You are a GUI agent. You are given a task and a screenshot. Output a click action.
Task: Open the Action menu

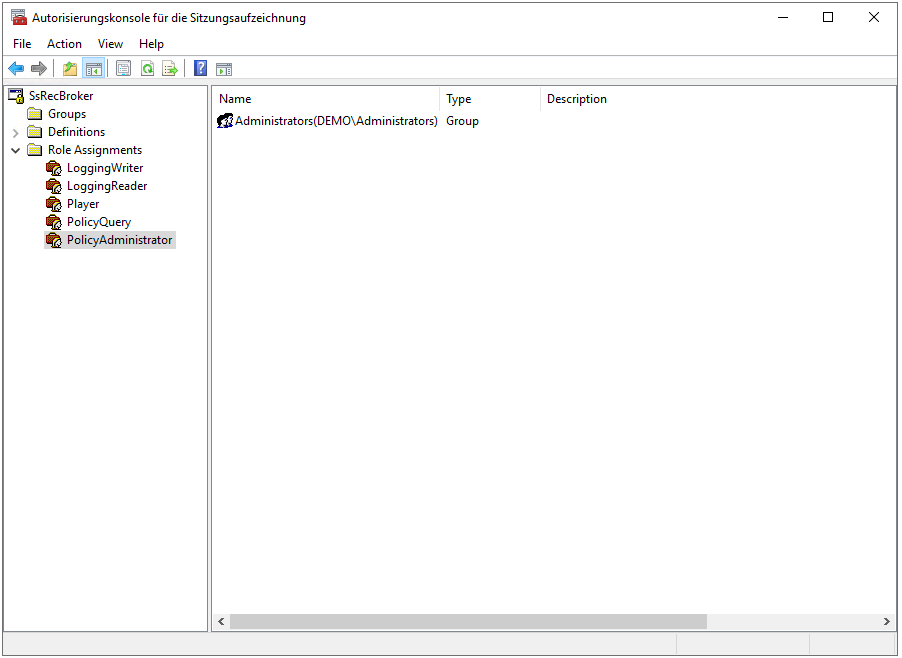tap(64, 43)
